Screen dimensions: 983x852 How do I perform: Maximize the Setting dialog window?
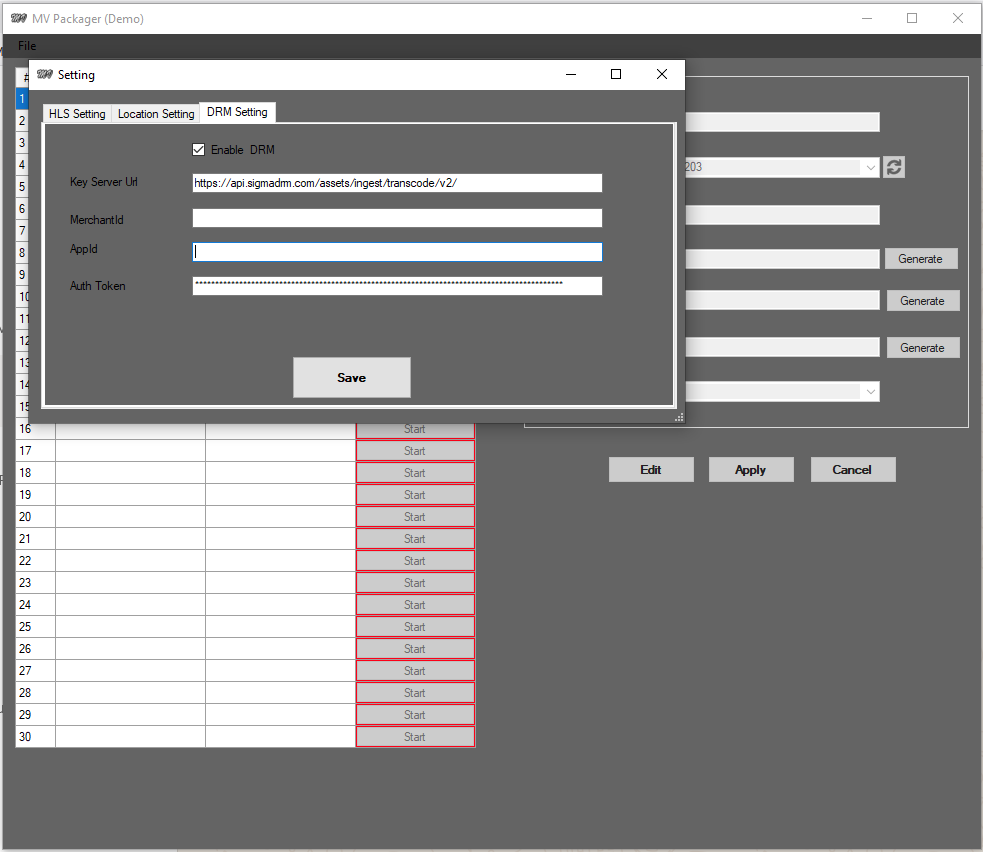click(616, 74)
